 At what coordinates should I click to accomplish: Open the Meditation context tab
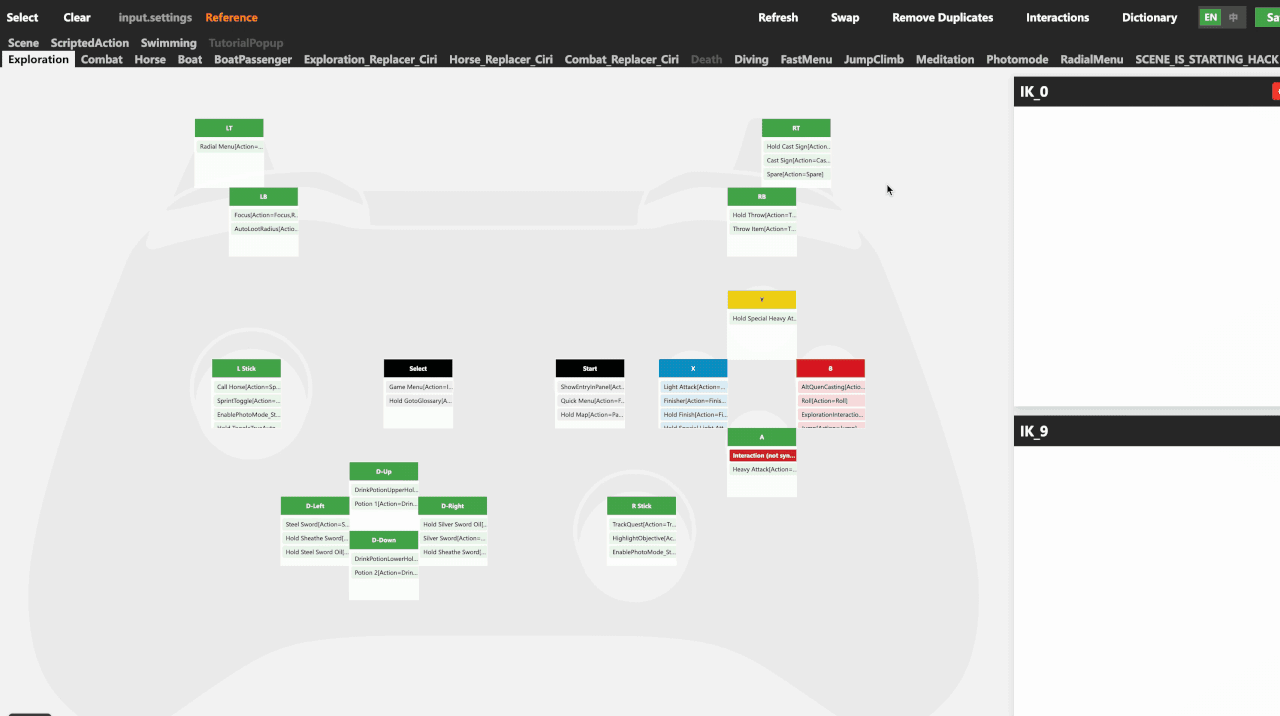pyautogui.click(x=945, y=59)
